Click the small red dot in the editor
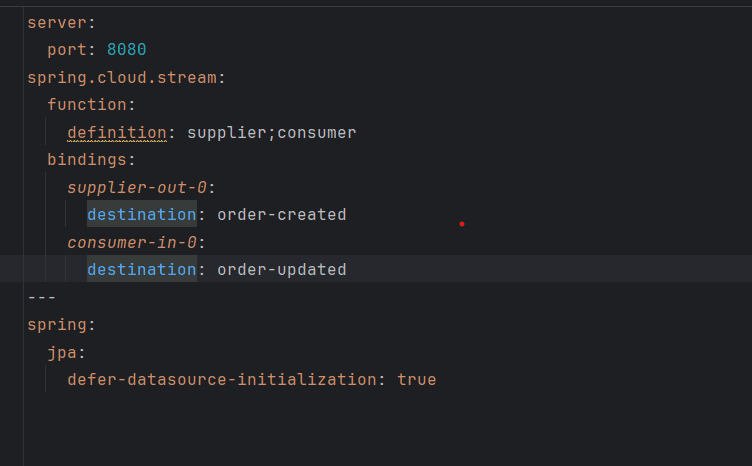The image size is (752, 466). pos(461,224)
